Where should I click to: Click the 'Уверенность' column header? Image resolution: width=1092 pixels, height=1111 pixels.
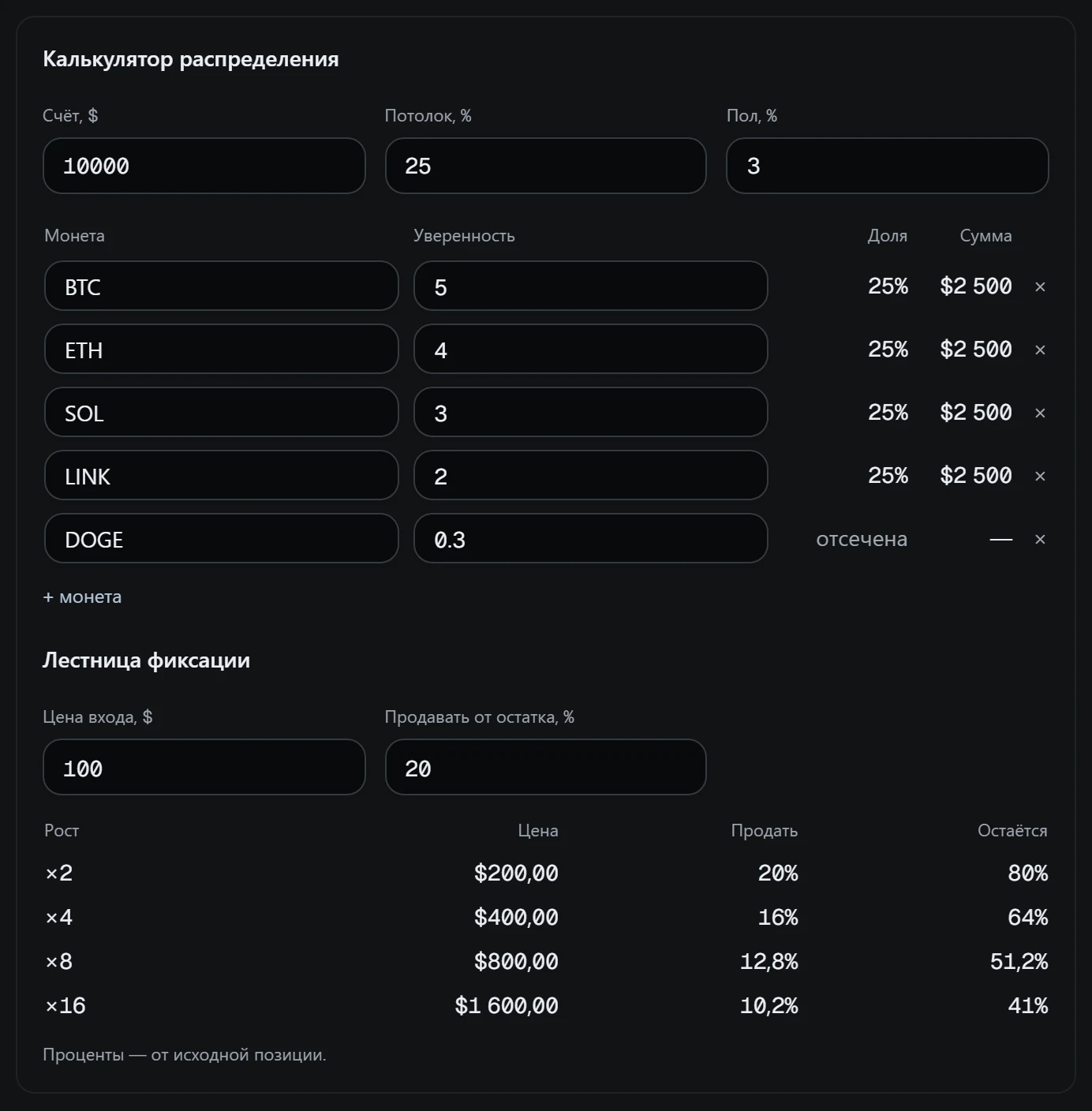(x=464, y=236)
